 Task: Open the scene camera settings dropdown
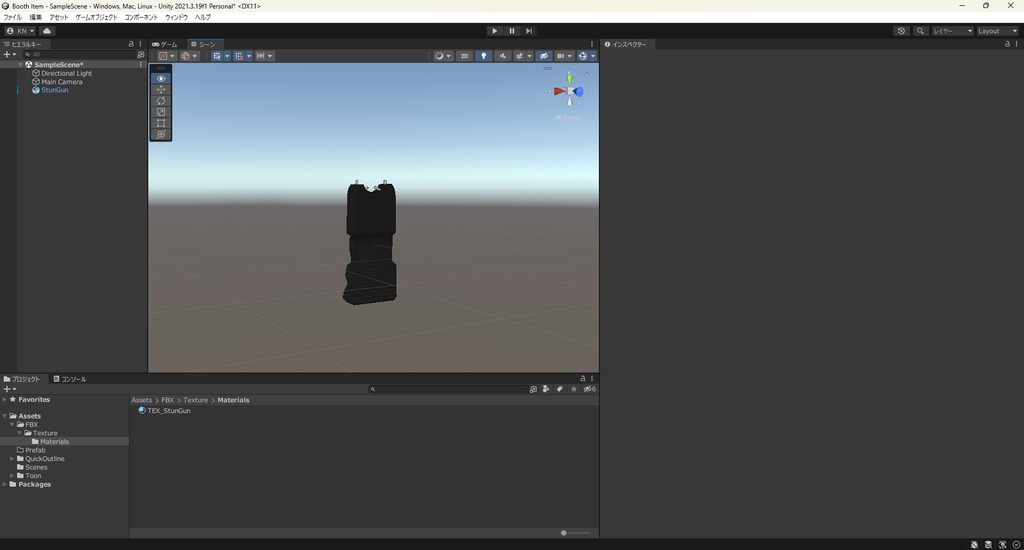click(564, 56)
